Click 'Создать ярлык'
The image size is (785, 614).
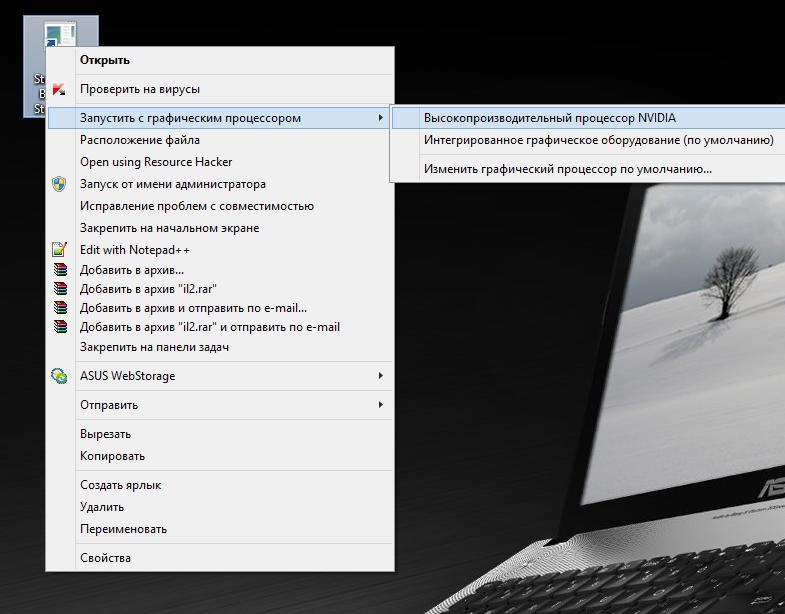[220, 485]
